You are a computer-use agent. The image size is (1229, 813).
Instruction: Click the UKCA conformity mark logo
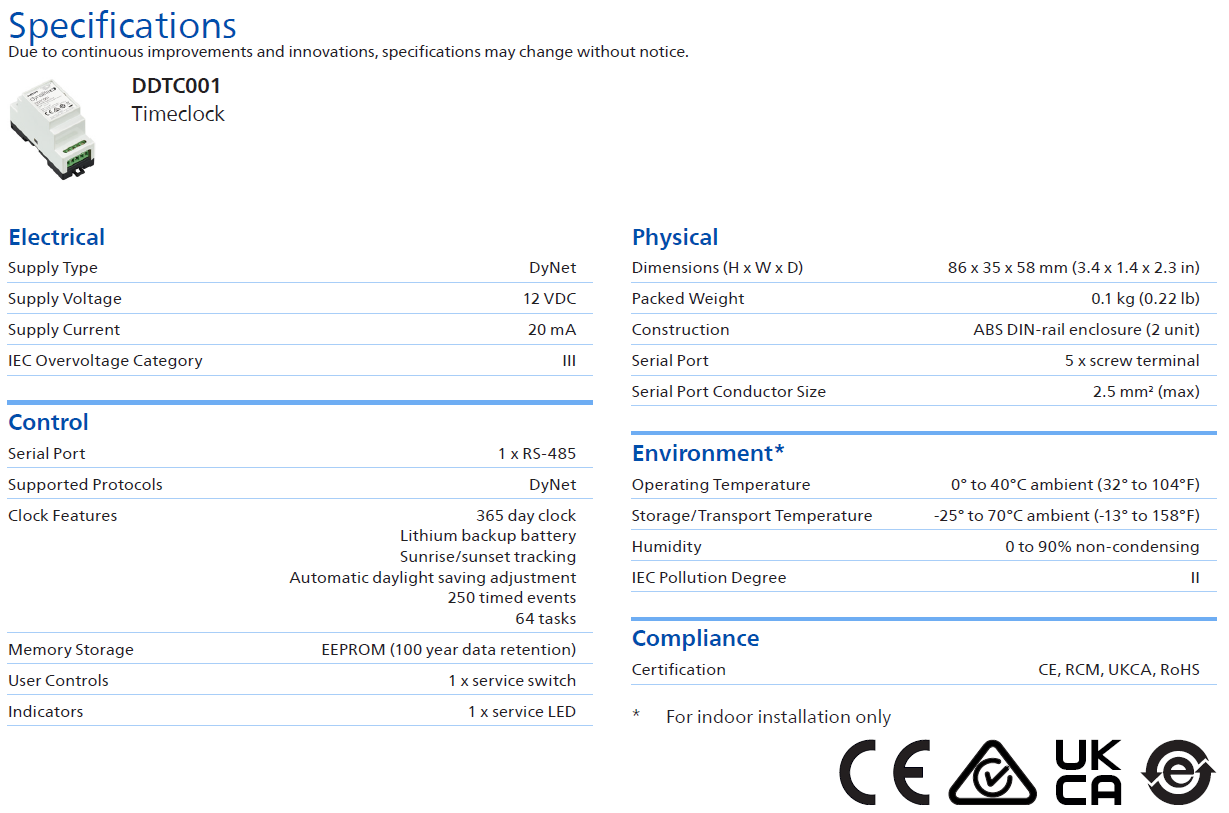click(x=1089, y=773)
